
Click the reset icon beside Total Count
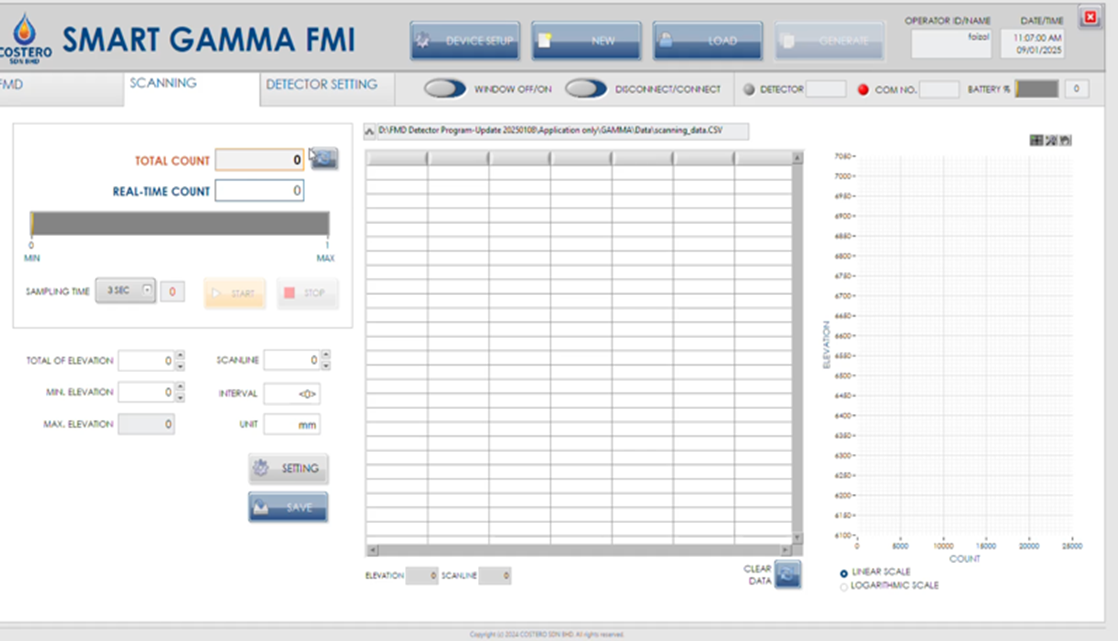tap(324, 158)
